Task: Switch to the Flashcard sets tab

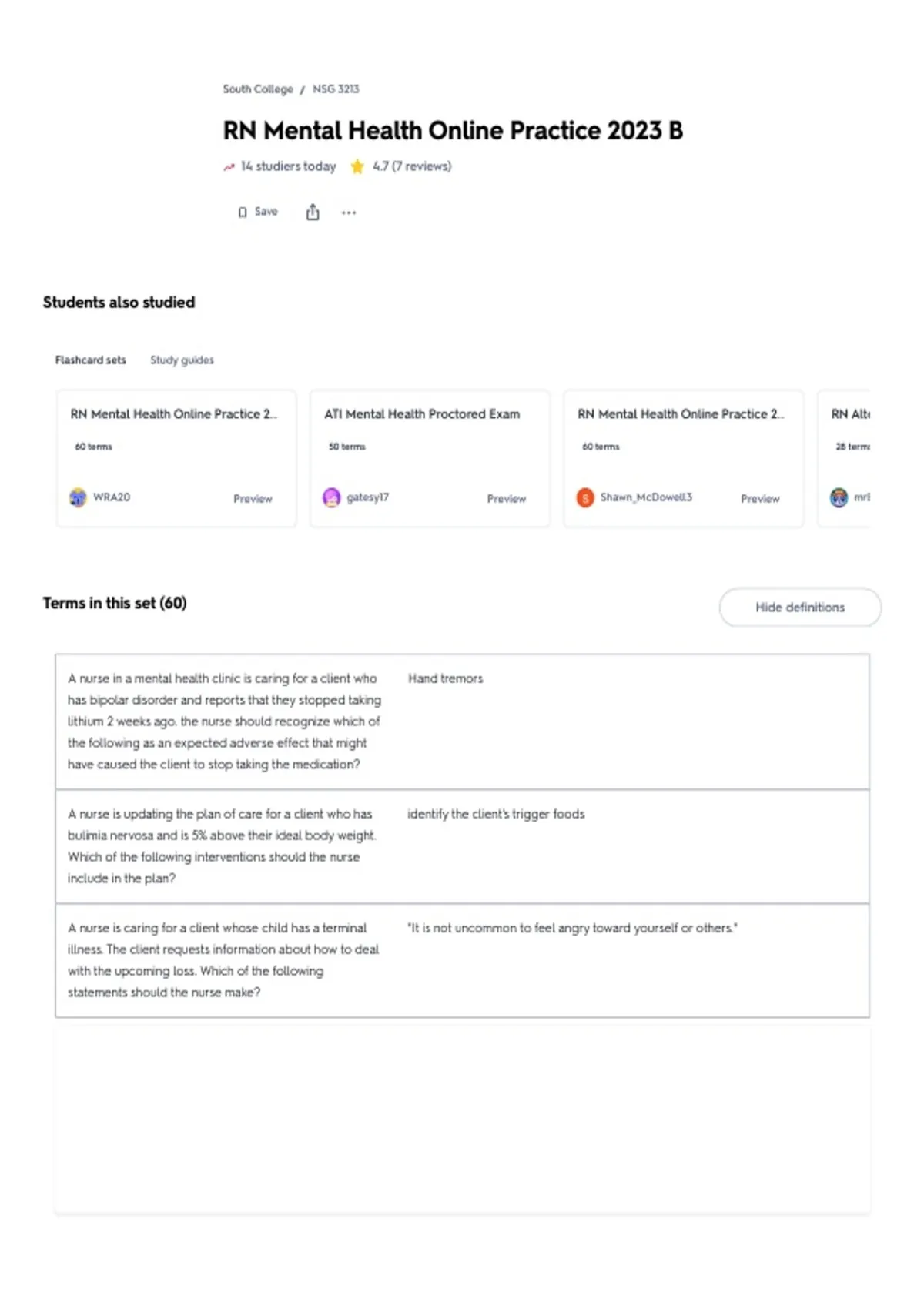Action: (90, 360)
